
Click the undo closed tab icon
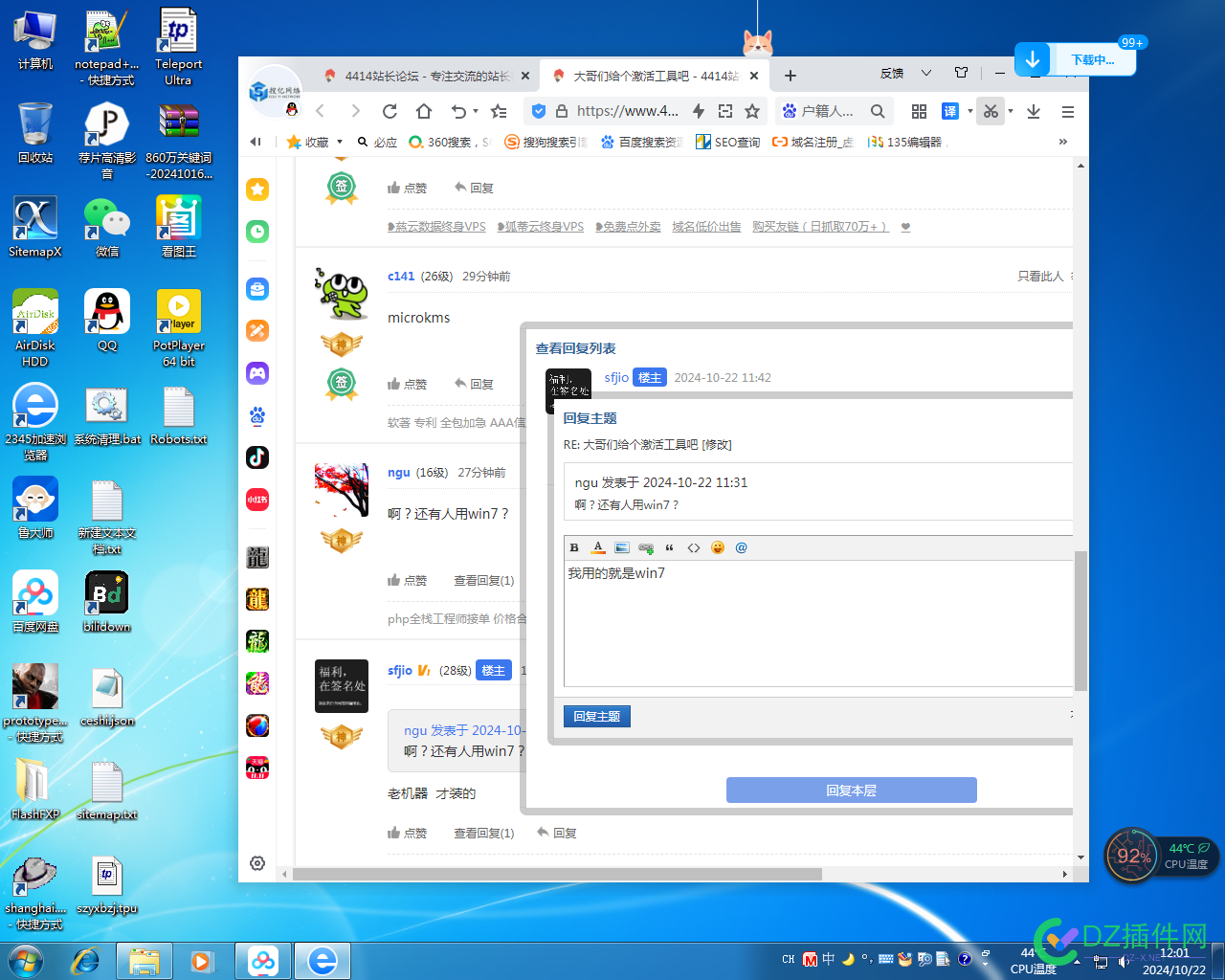pyautogui.click(x=458, y=111)
